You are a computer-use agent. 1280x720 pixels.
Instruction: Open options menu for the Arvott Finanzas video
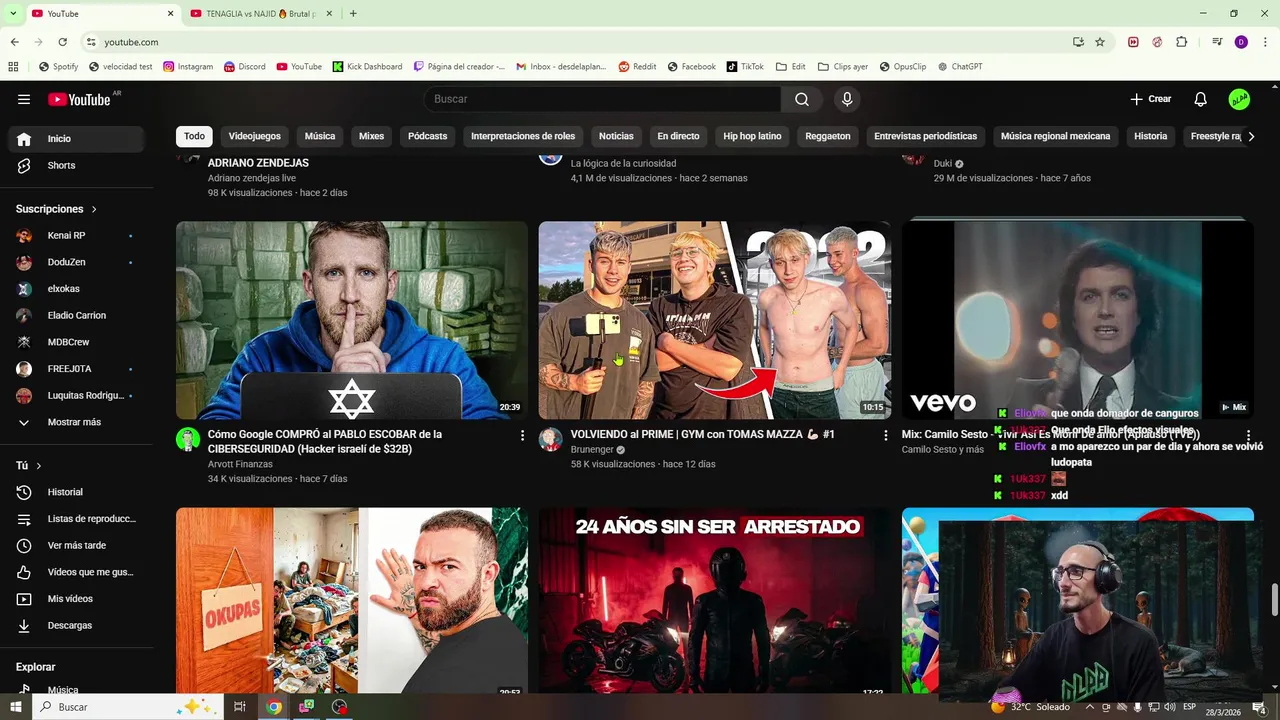(x=522, y=435)
